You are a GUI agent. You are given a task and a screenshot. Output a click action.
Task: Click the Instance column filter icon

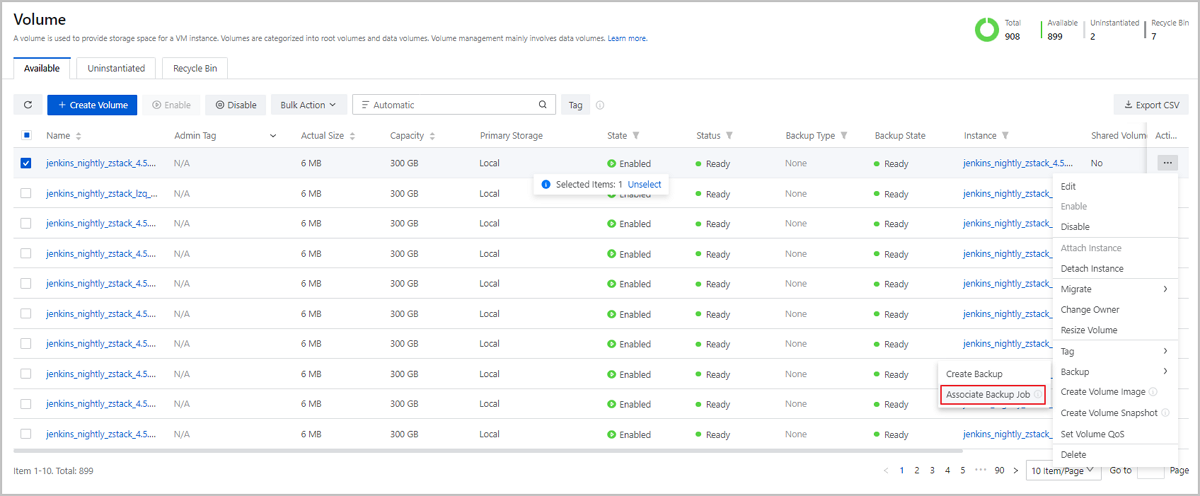point(1005,136)
